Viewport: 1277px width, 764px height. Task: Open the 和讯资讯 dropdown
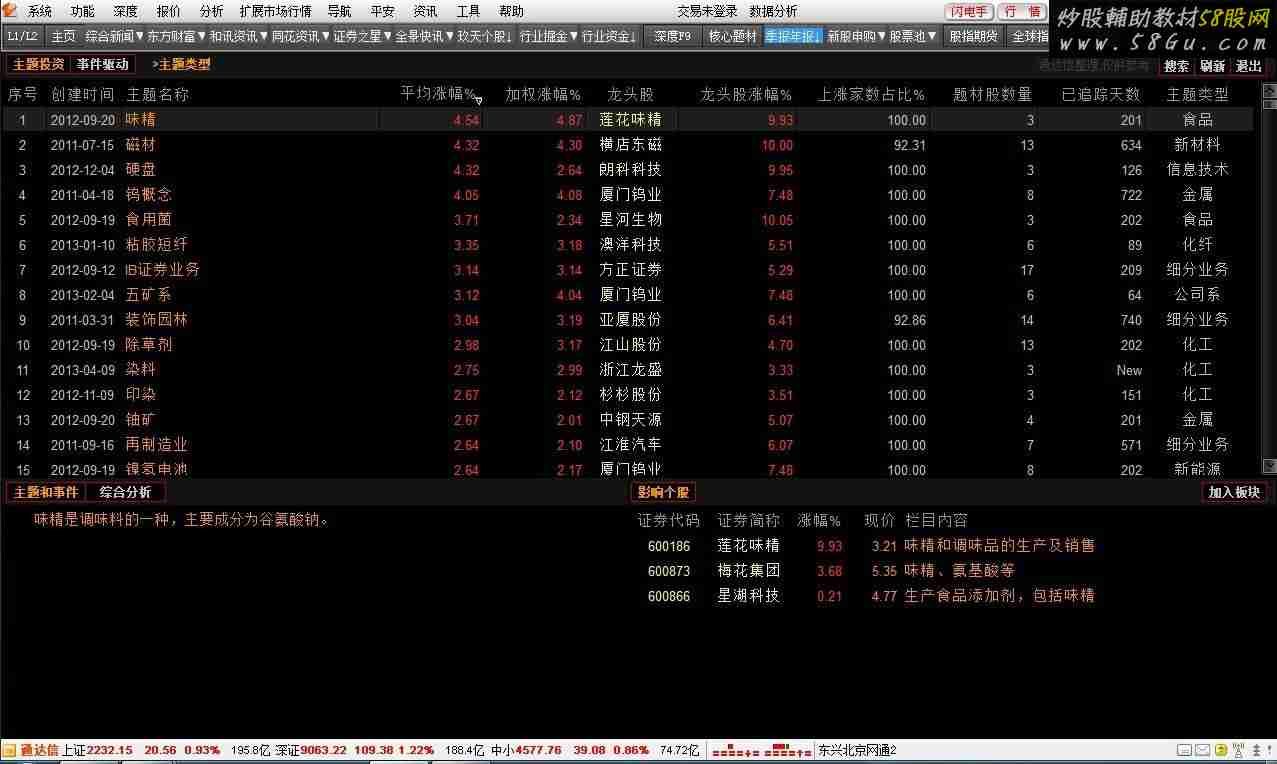click(238, 36)
